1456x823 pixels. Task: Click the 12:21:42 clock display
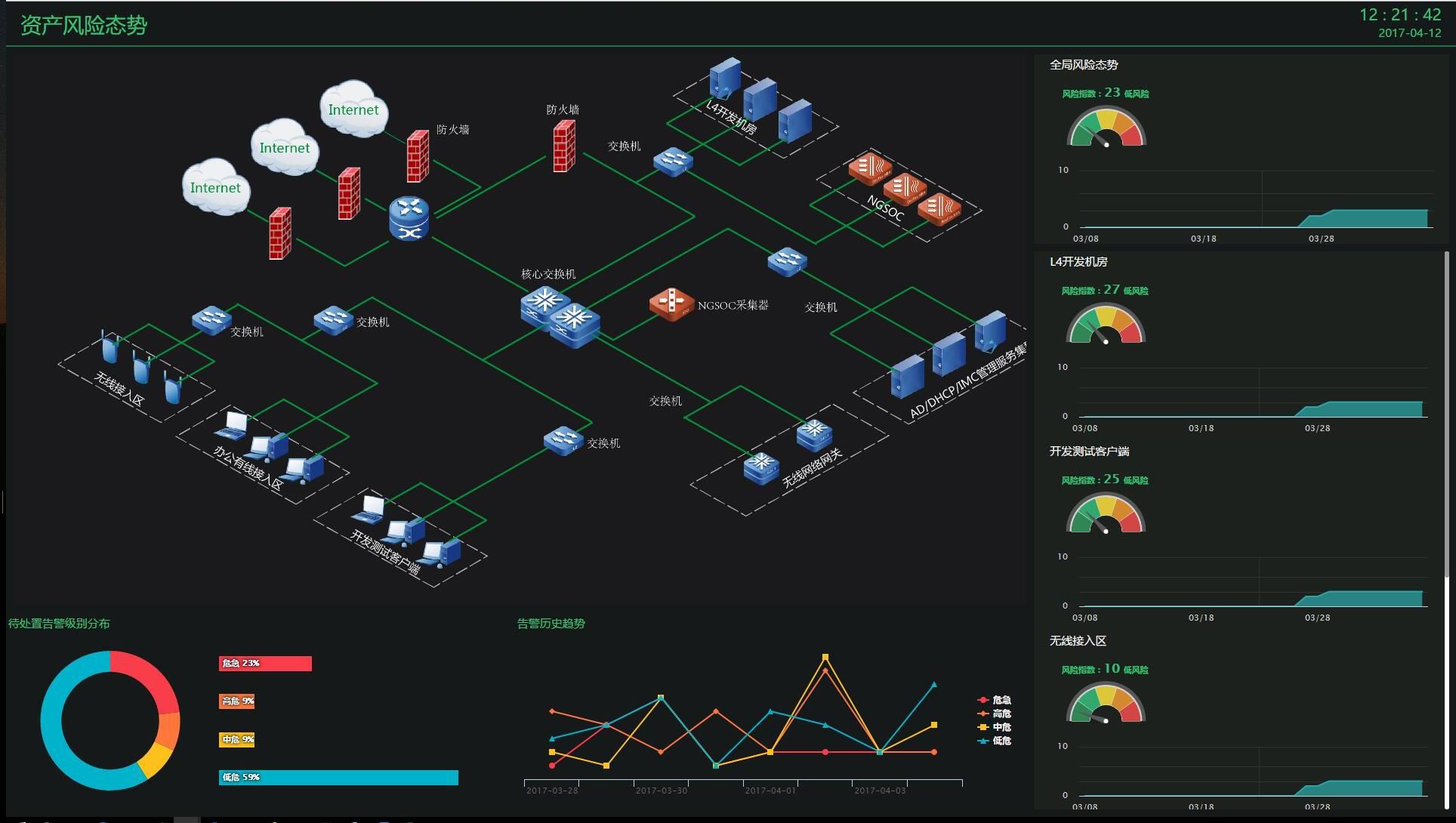(x=1400, y=14)
